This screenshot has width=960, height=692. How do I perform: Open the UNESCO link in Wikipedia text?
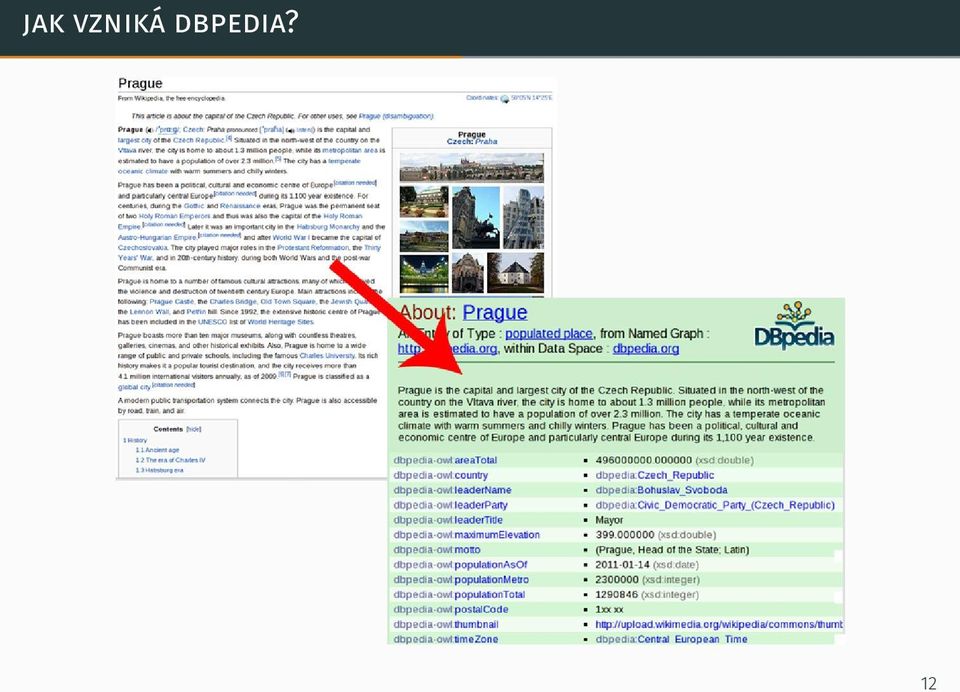click(x=212, y=322)
